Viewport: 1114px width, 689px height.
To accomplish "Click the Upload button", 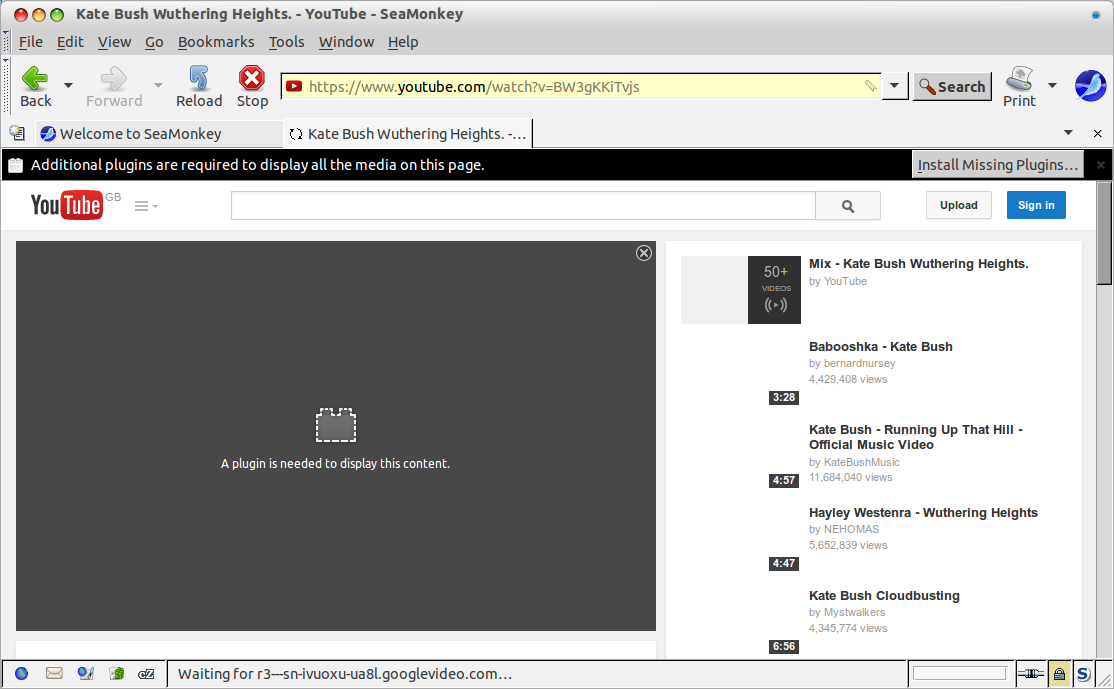I will [x=958, y=205].
